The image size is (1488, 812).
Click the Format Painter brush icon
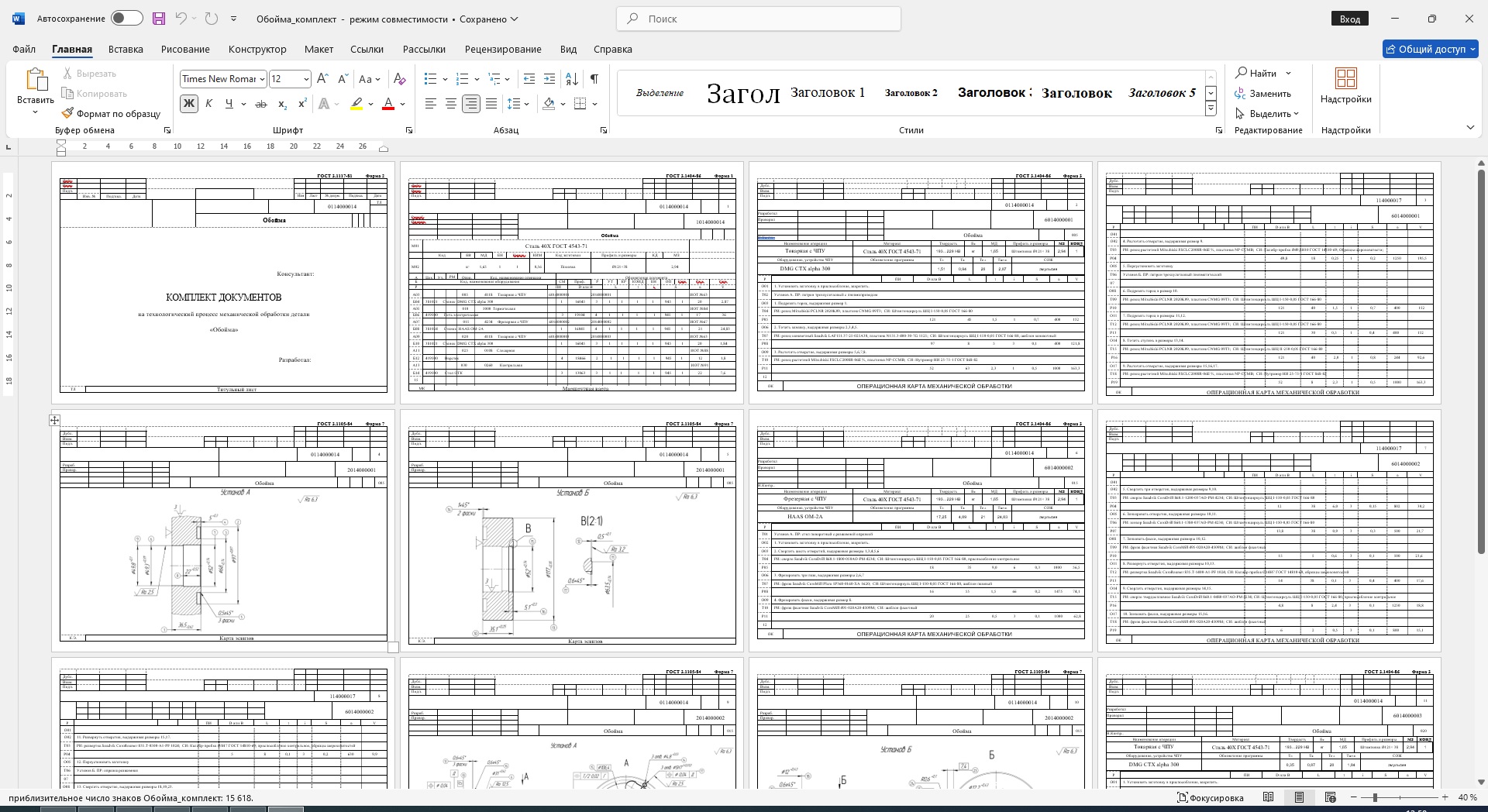pyautogui.click(x=68, y=113)
